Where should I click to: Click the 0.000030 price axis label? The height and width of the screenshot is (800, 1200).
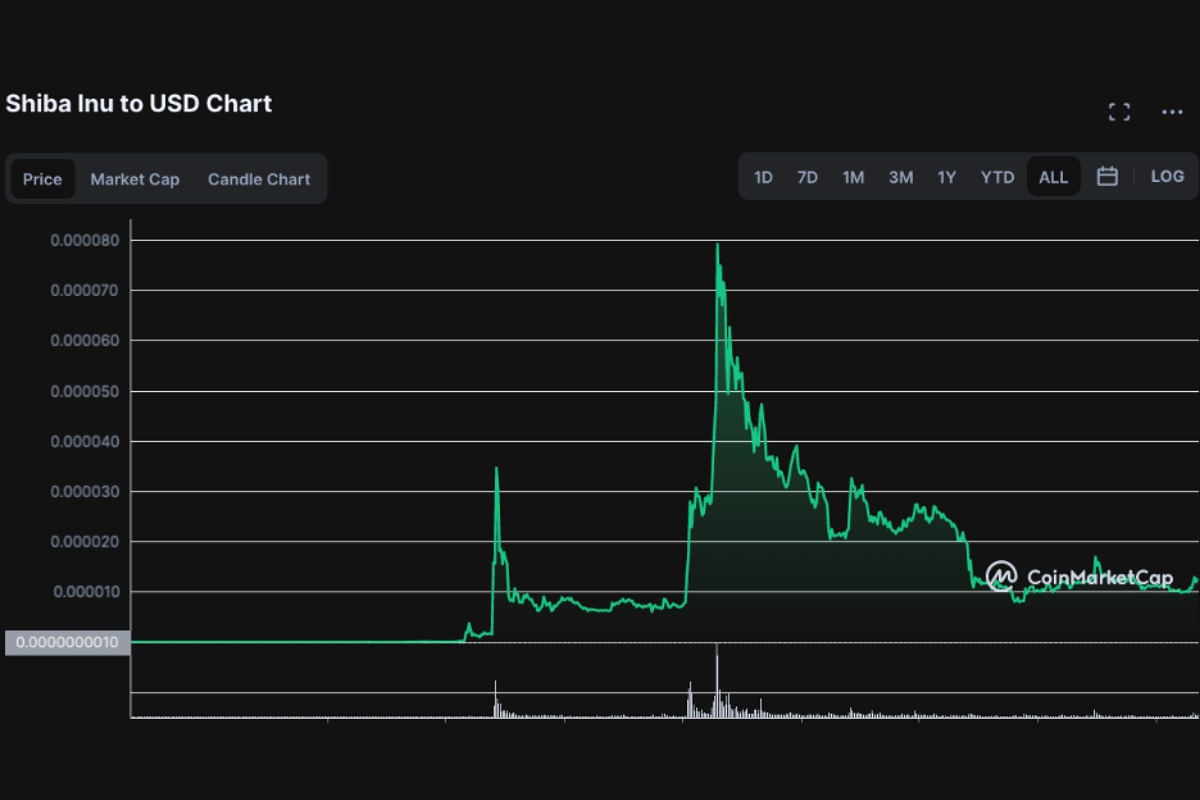(x=85, y=491)
